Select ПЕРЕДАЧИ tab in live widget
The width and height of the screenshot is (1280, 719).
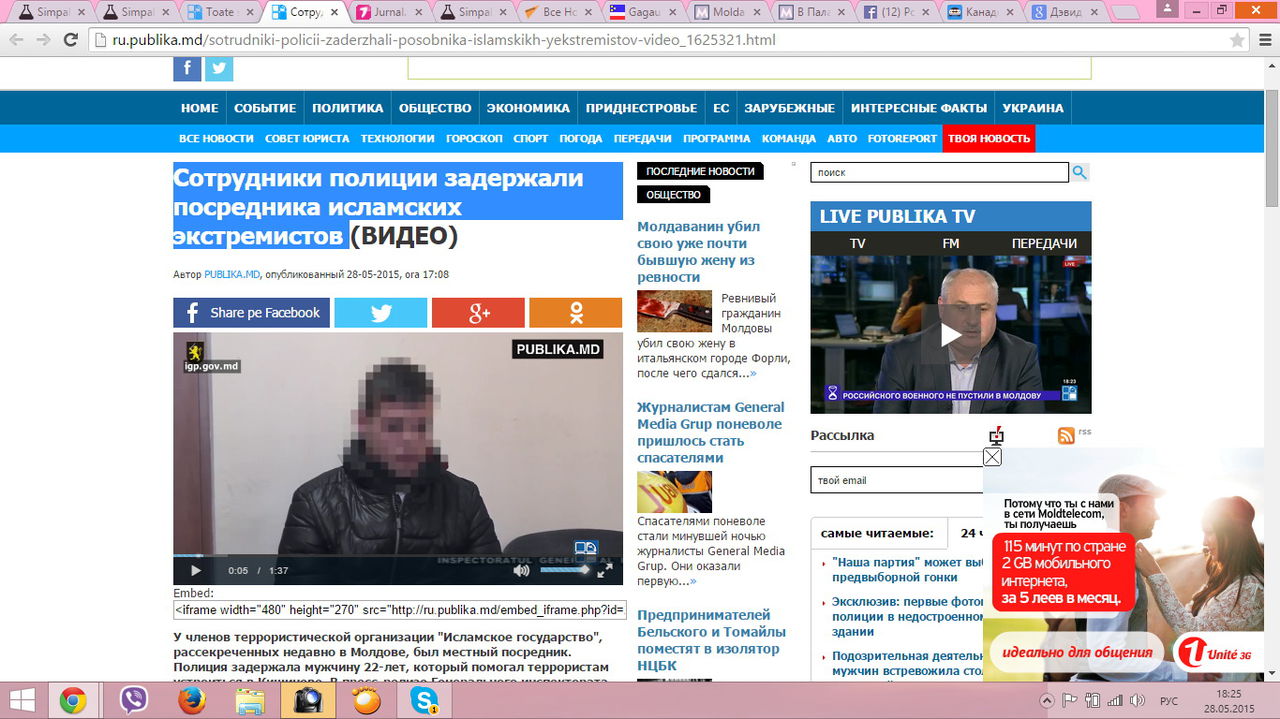pyautogui.click(x=1044, y=243)
